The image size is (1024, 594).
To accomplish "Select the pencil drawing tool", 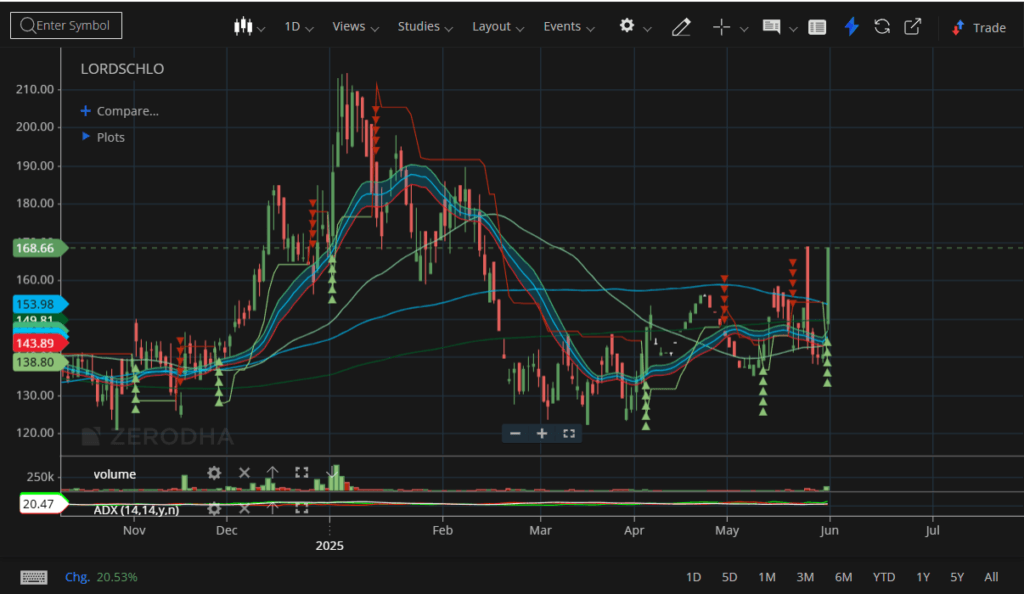I will tap(681, 27).
